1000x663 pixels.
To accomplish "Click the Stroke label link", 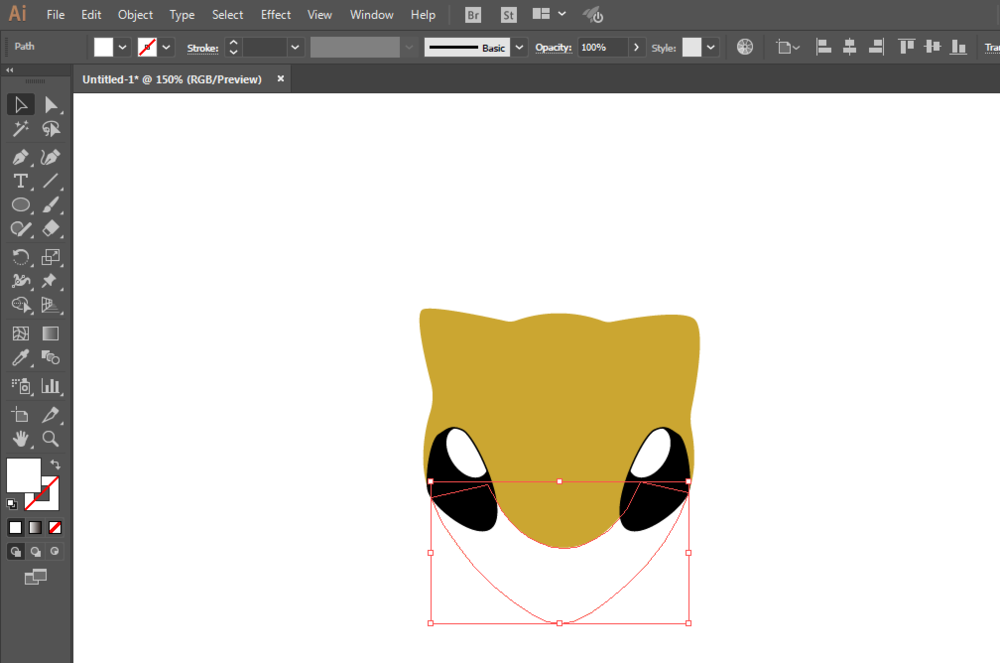I will tap(202, 48).
